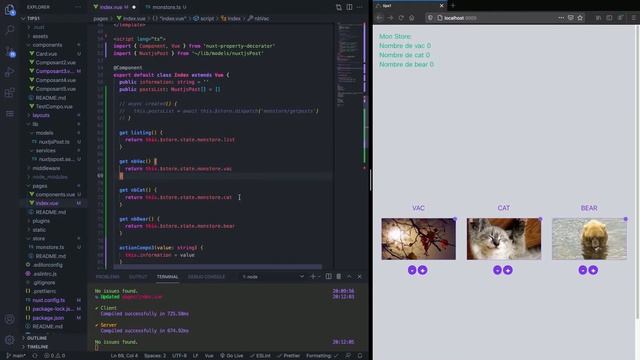Kill the terminal with trash icon
The width and height of the screenshot is (640, 360).
(339, 276)
